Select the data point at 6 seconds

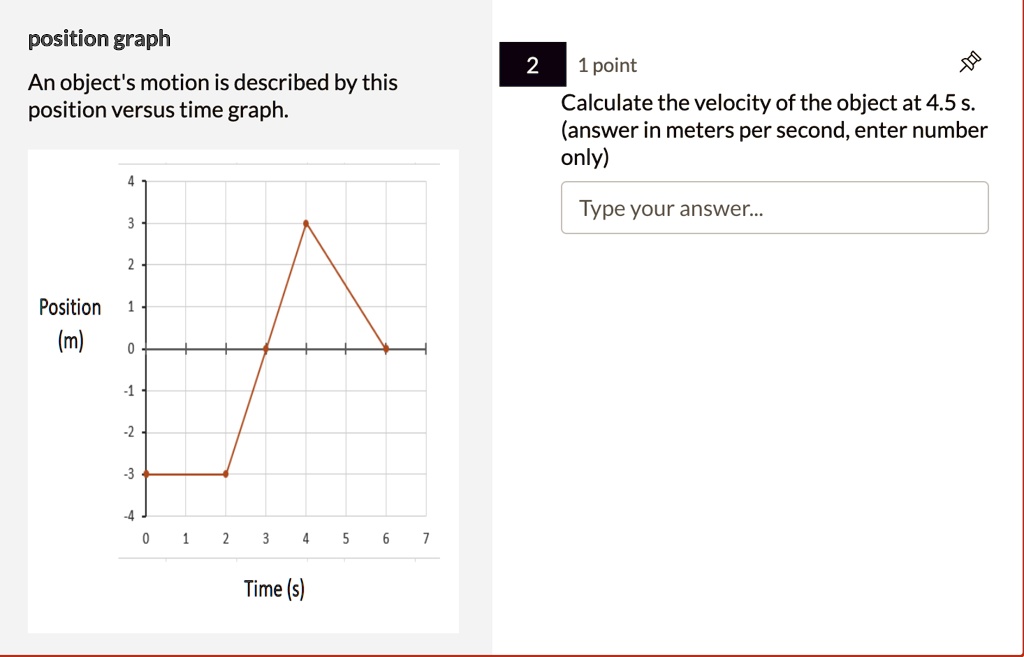[x=386, y=349]
